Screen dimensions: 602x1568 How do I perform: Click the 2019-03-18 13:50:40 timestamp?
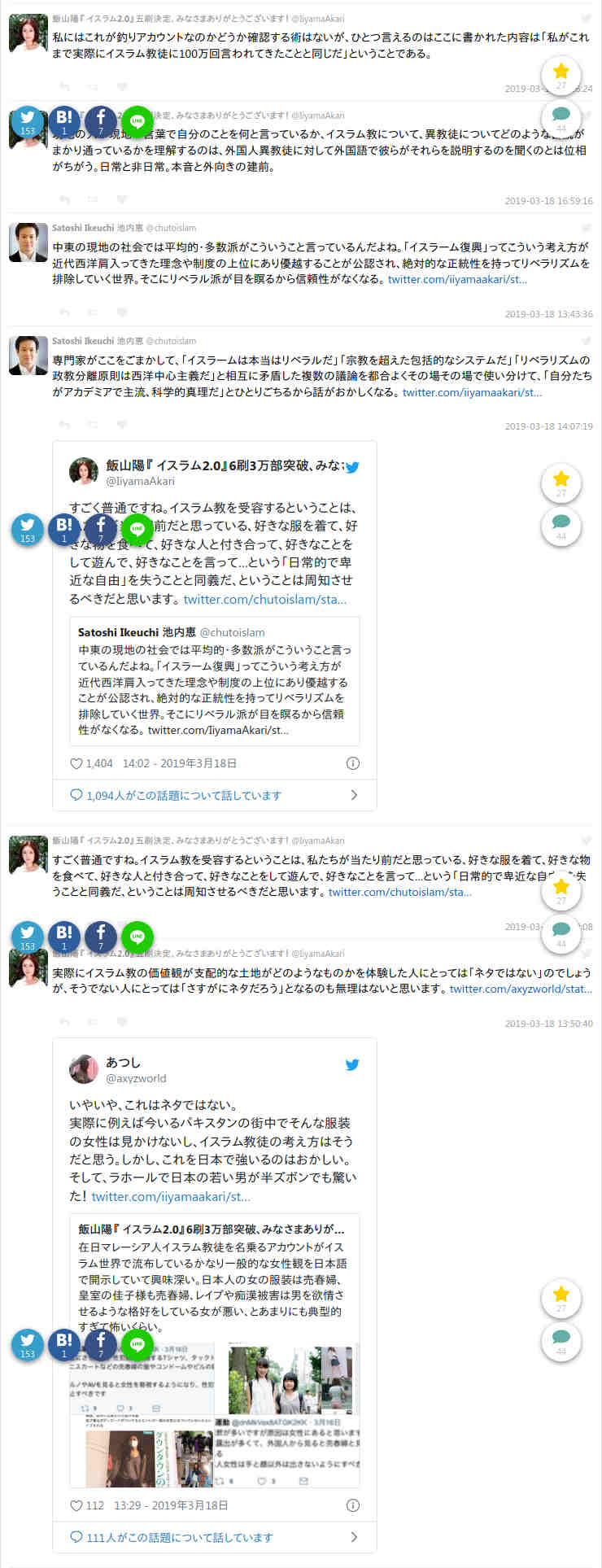[548, 1023]
